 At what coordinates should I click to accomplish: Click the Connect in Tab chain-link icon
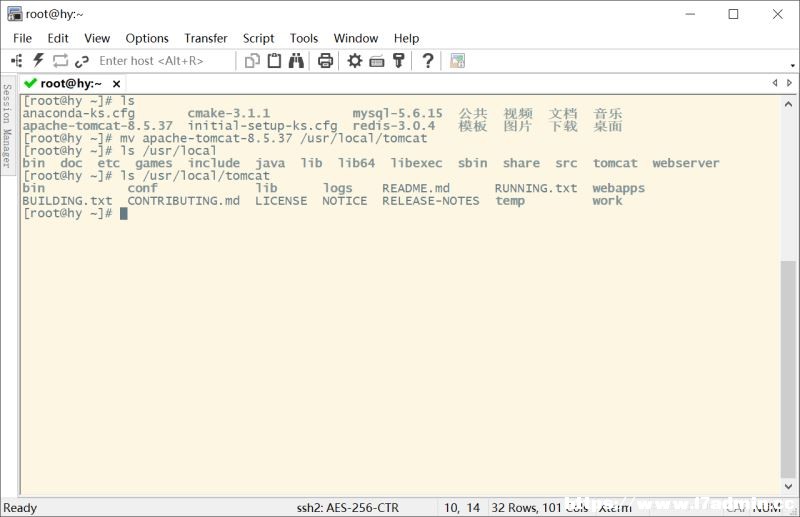click(82, 61)
